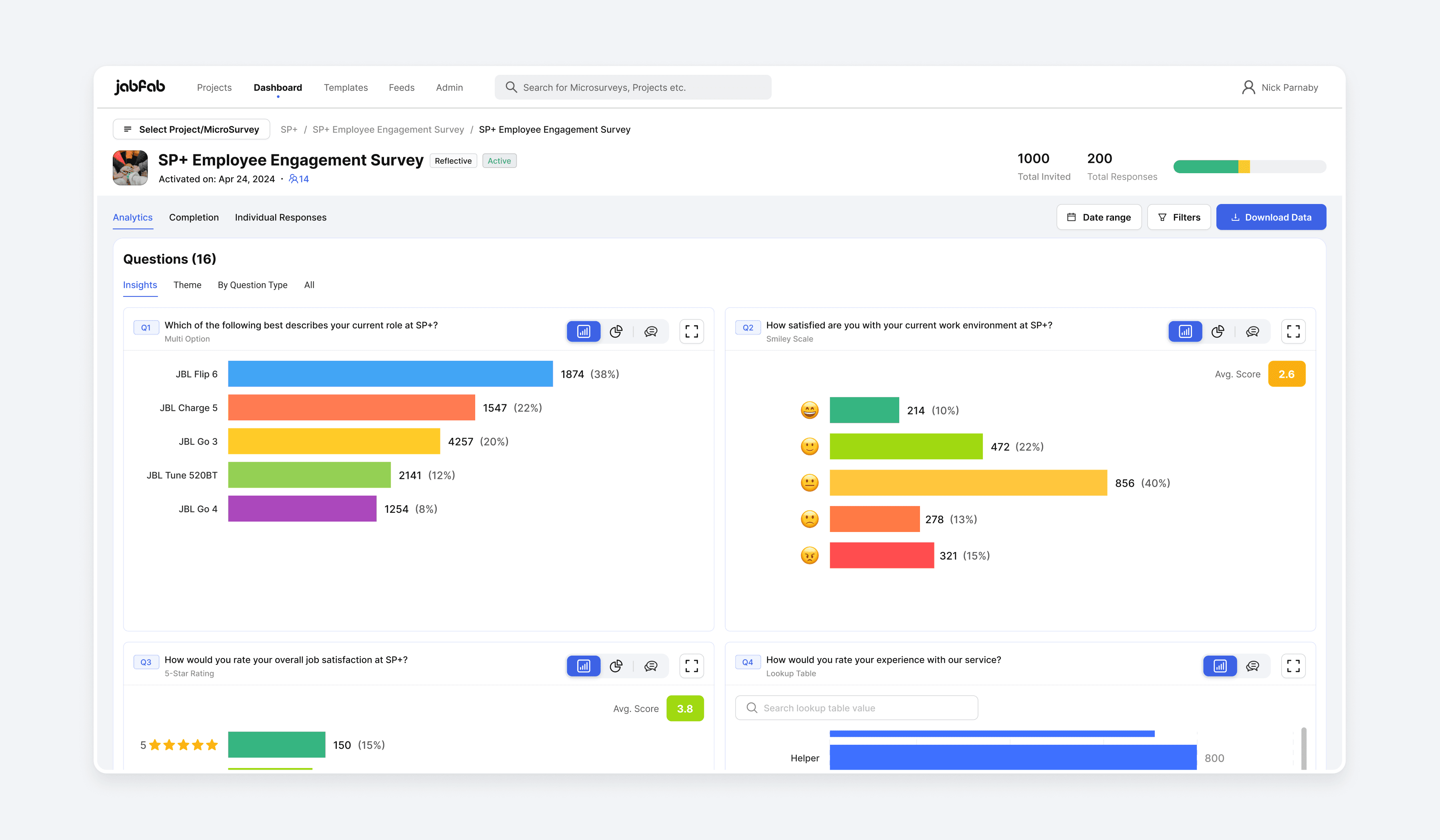Open Q1 comments view icon
Viewport: 1440px width, 840px height.
[x=651, y=332]
